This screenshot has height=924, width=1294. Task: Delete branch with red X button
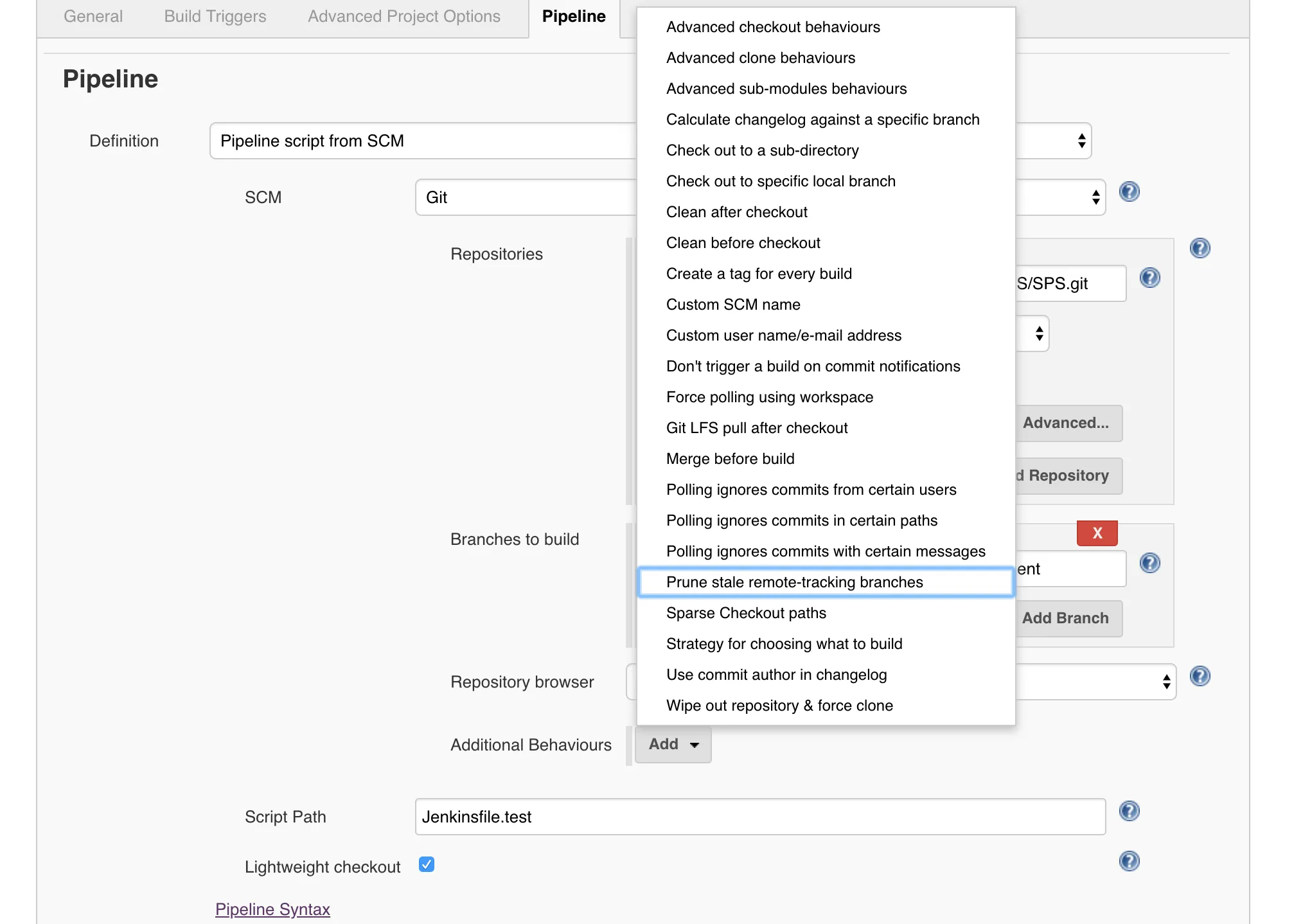tap(1097, 533)
